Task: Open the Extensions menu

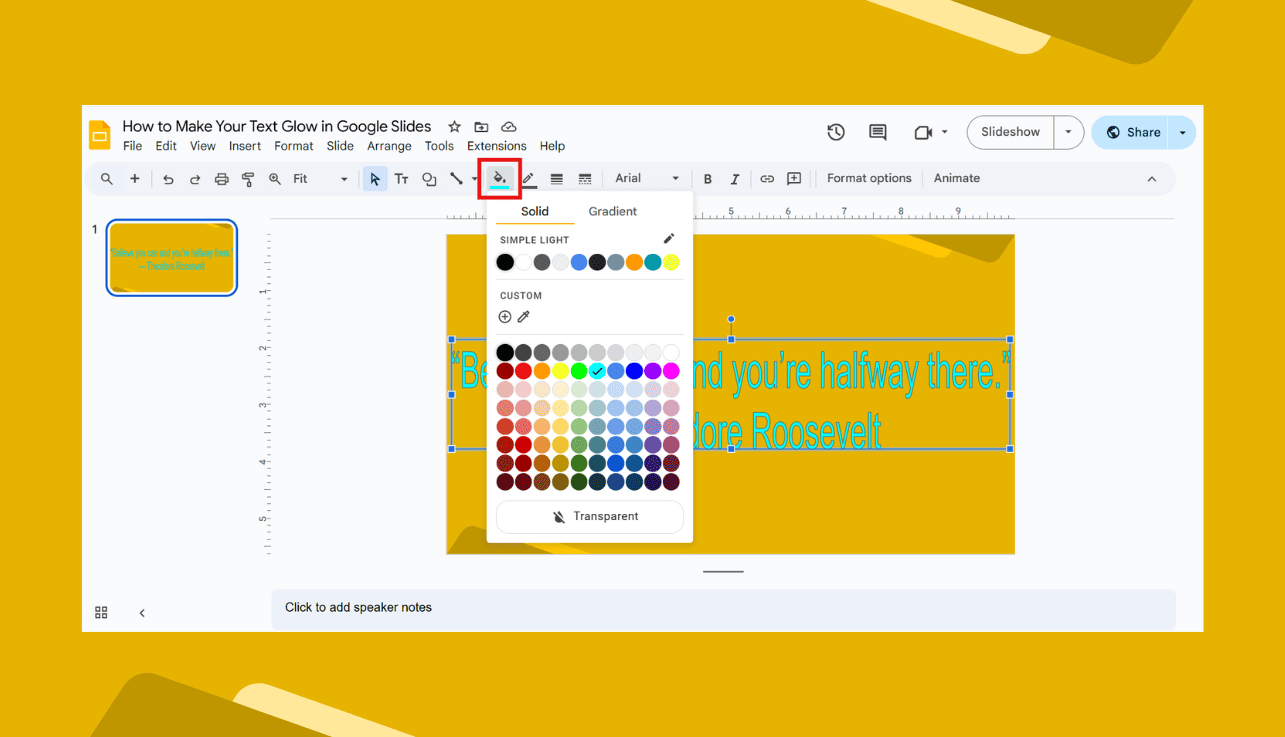Action: [496, 145]
